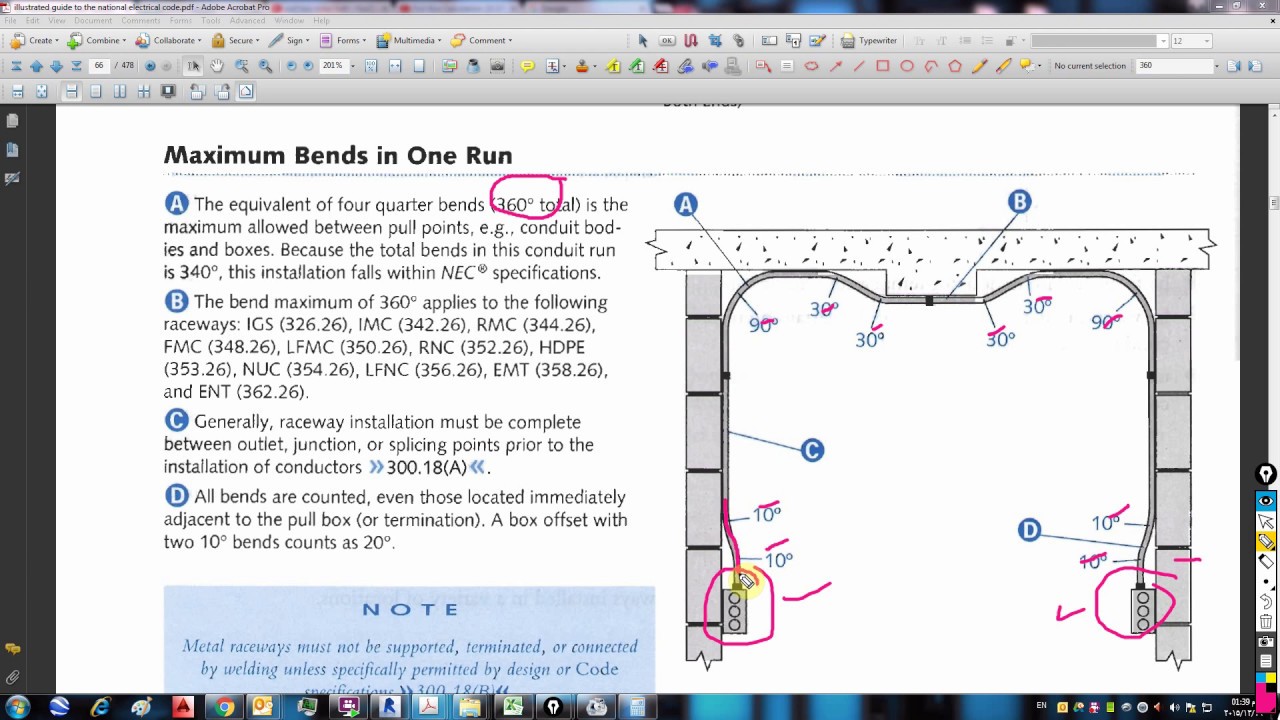Enable Two-Up Continuous page layout
The height and width of the screenshot is (720, 1280).
click(144, 92)
